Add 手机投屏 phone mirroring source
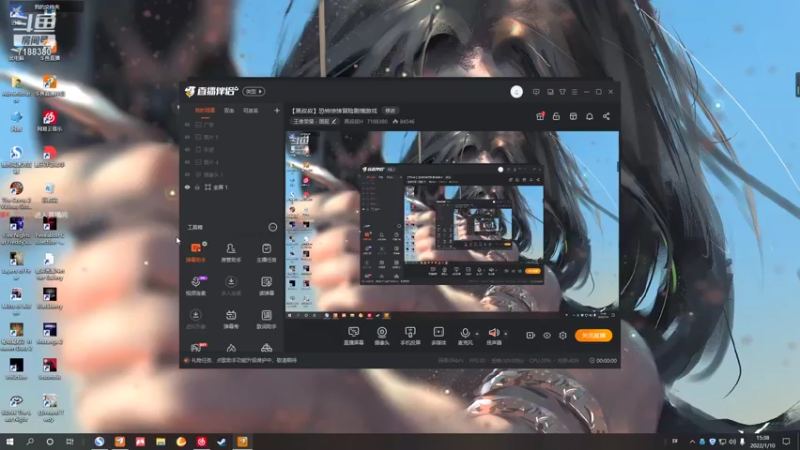The width and height of the screenshot is (800, 450). click(410, 336)
